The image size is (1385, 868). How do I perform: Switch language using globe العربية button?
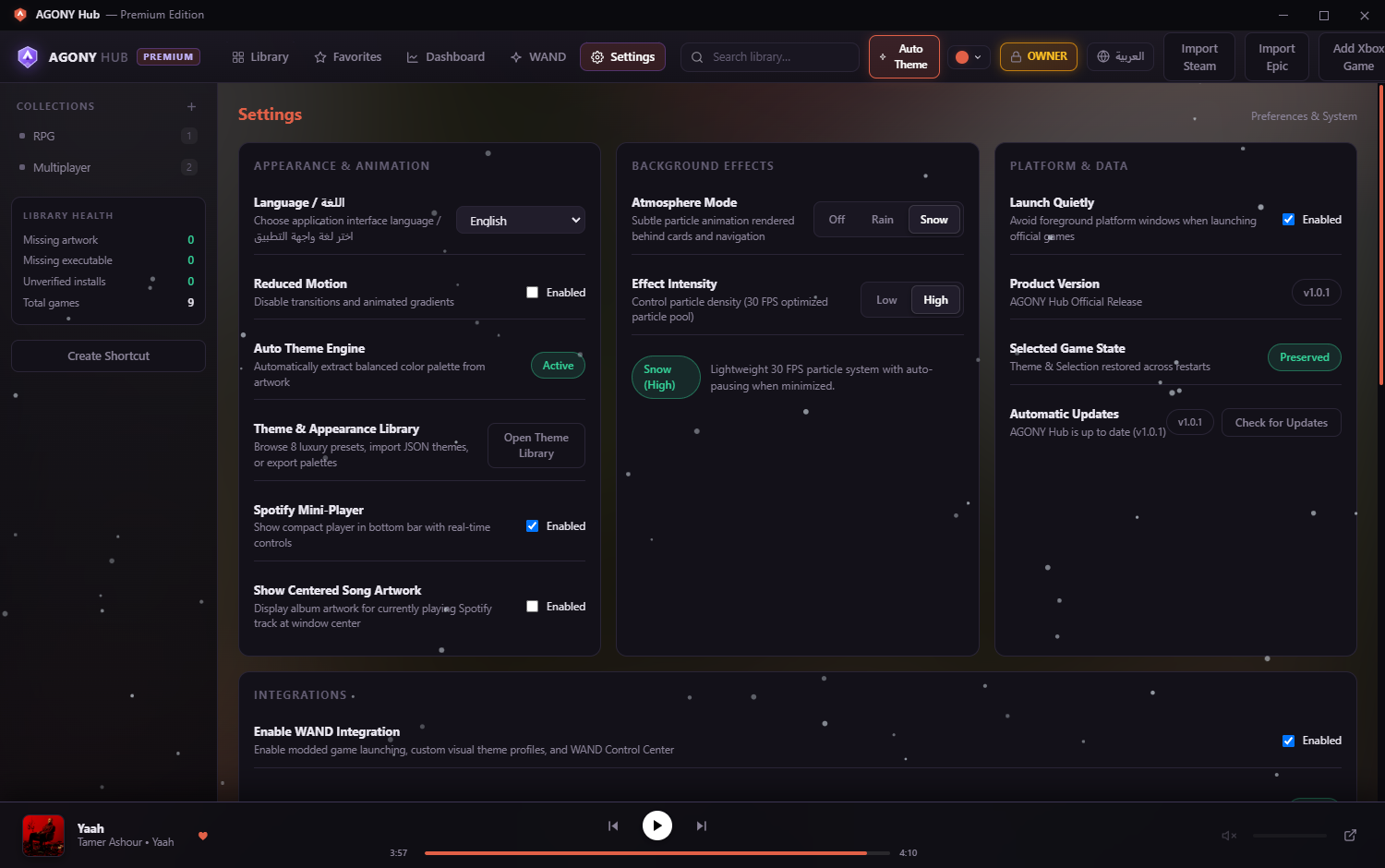click(x=1120, y=56)
